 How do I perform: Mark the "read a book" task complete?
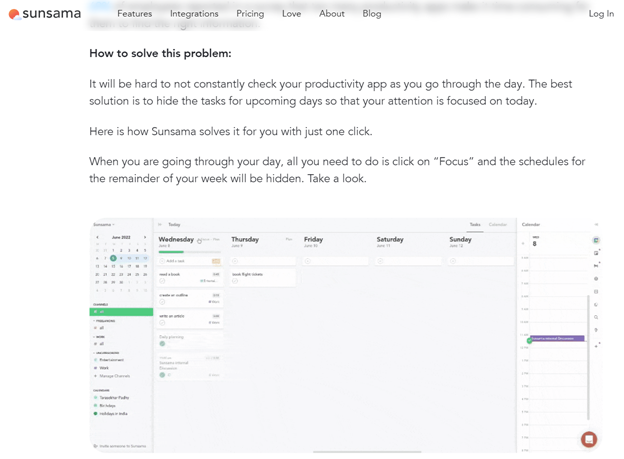[x=163, y=281]
